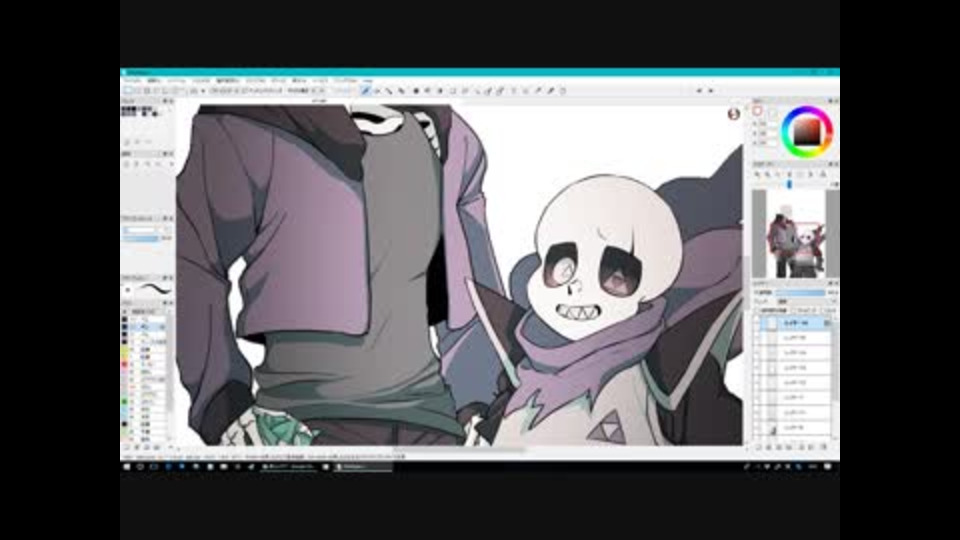The width and height of the screenshot is (960, 540).
Task: Select the Move tool in toolbar
Action: click(402, 91)
